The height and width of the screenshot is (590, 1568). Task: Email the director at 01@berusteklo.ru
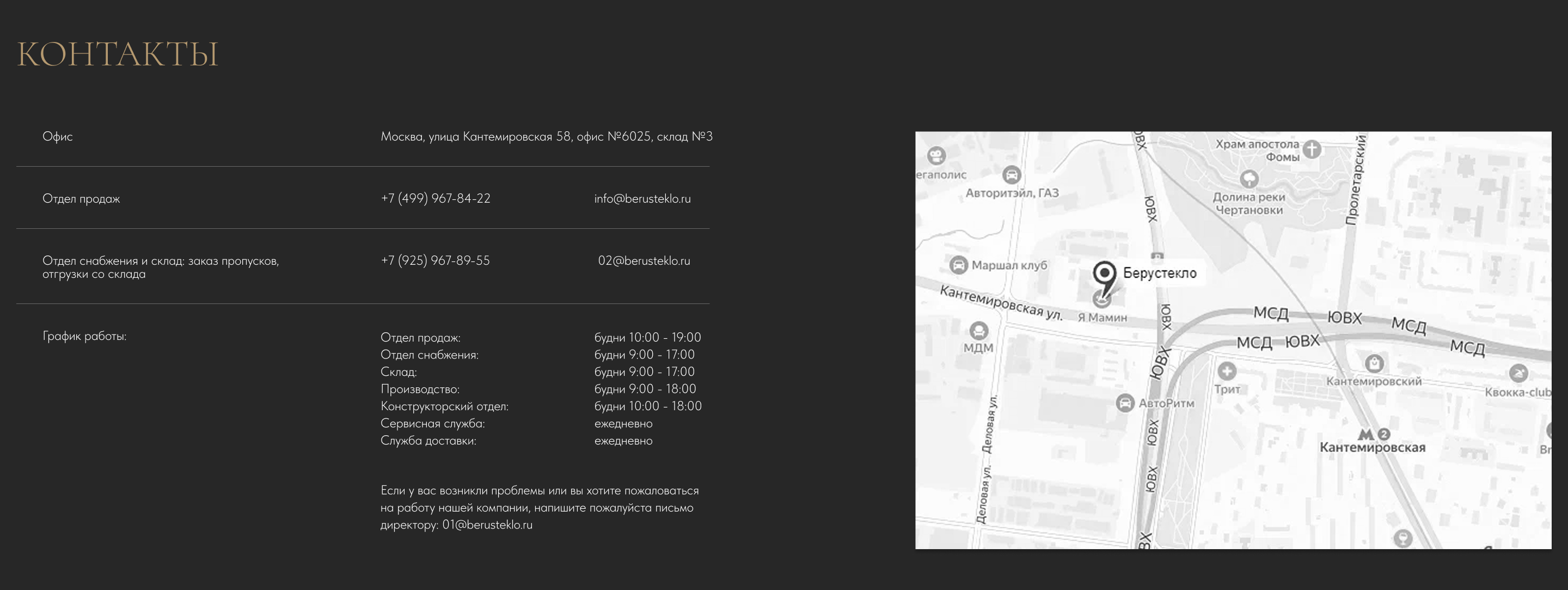pos(487,525)
